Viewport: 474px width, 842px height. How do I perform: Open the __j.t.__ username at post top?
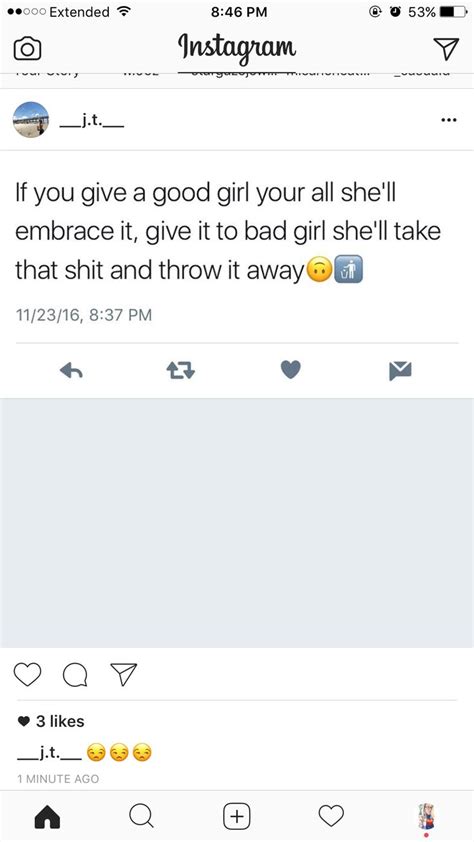[92, 123]
